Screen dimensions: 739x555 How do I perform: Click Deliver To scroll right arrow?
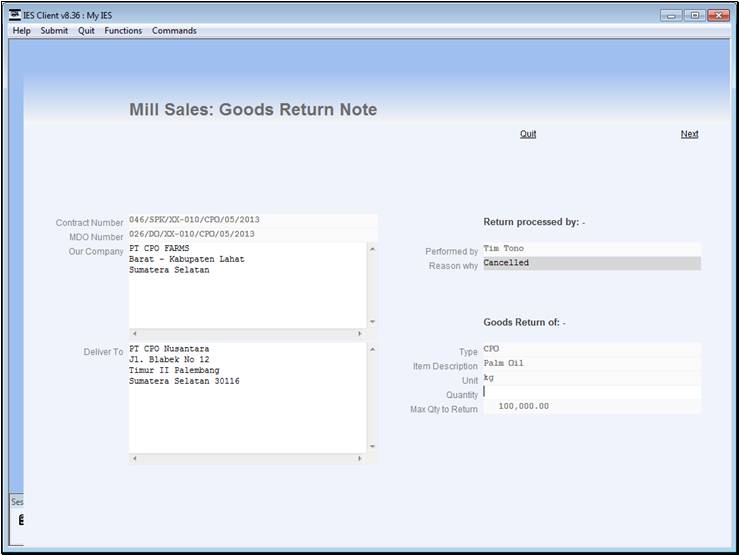click(360, 458)
